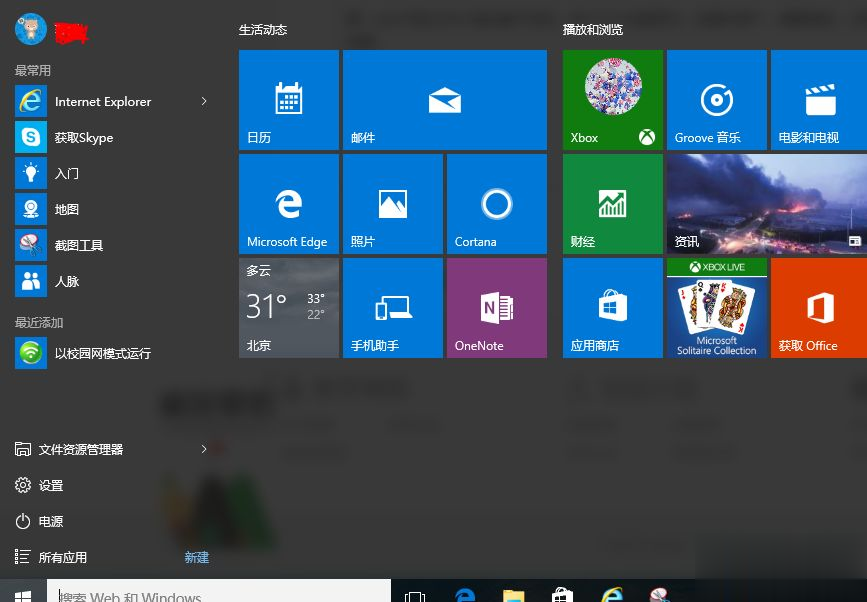Open File Explorer from the taskbar
Viewport: 867px width, 602px height.
513,593
